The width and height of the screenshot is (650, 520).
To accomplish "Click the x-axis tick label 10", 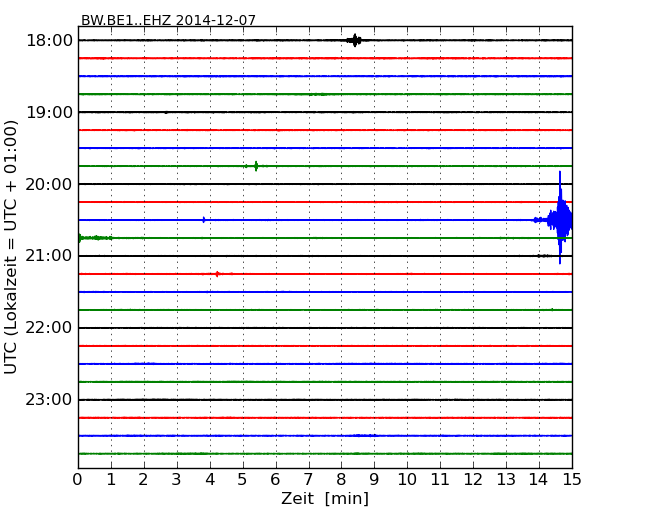I will click(x=407, y=480).
